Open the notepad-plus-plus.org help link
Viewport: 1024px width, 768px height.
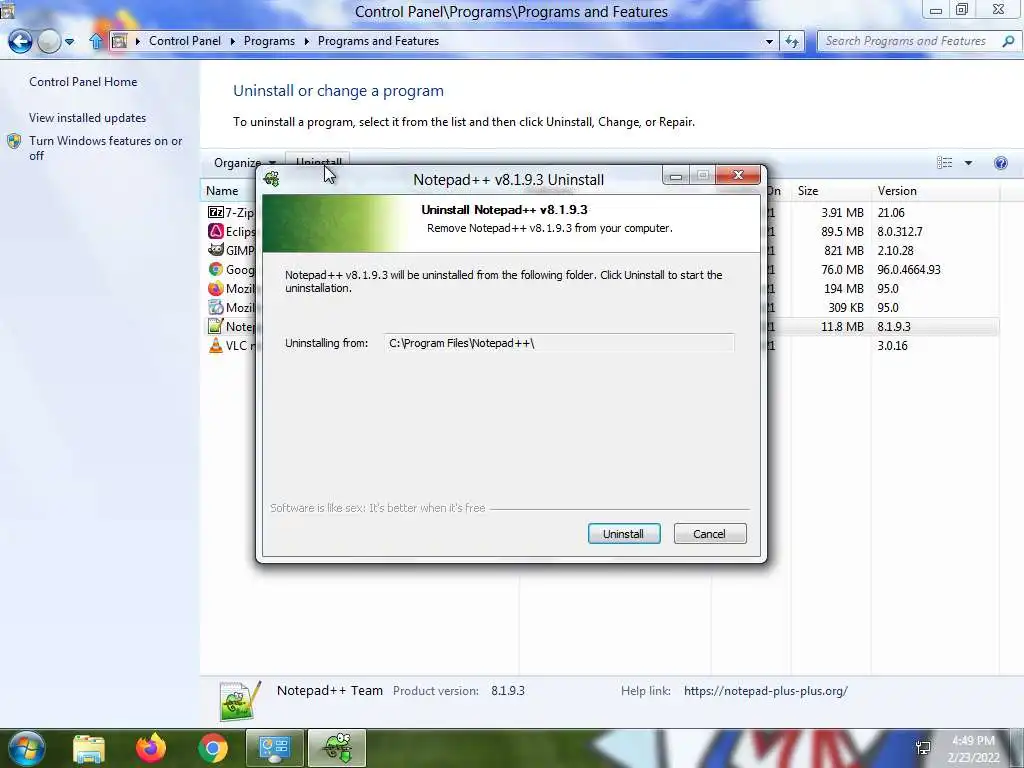pyautogui.click(x=765, y=690)
